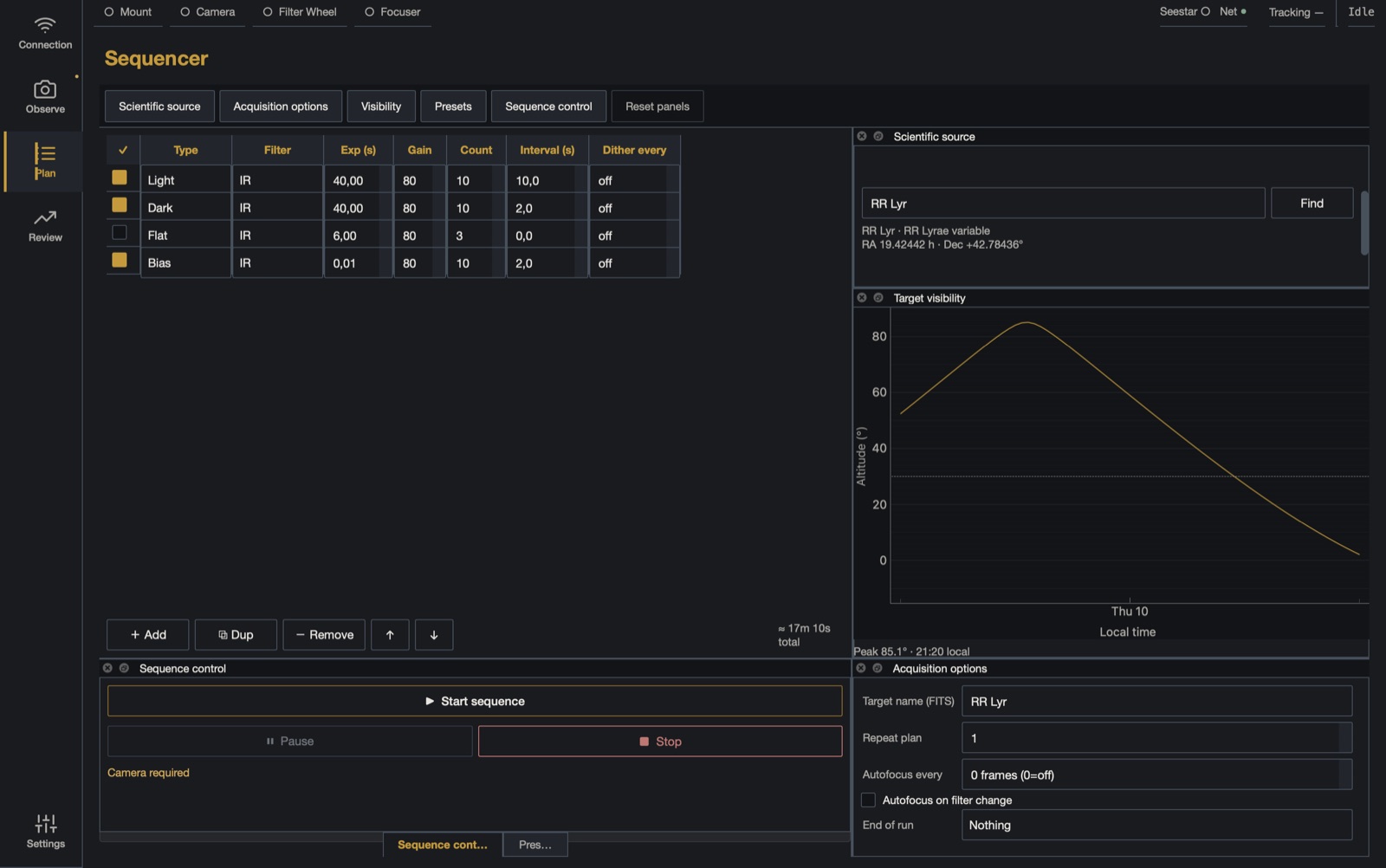Click the Stop button
The height and width of the screenshot is (868, 1386).
660,742
